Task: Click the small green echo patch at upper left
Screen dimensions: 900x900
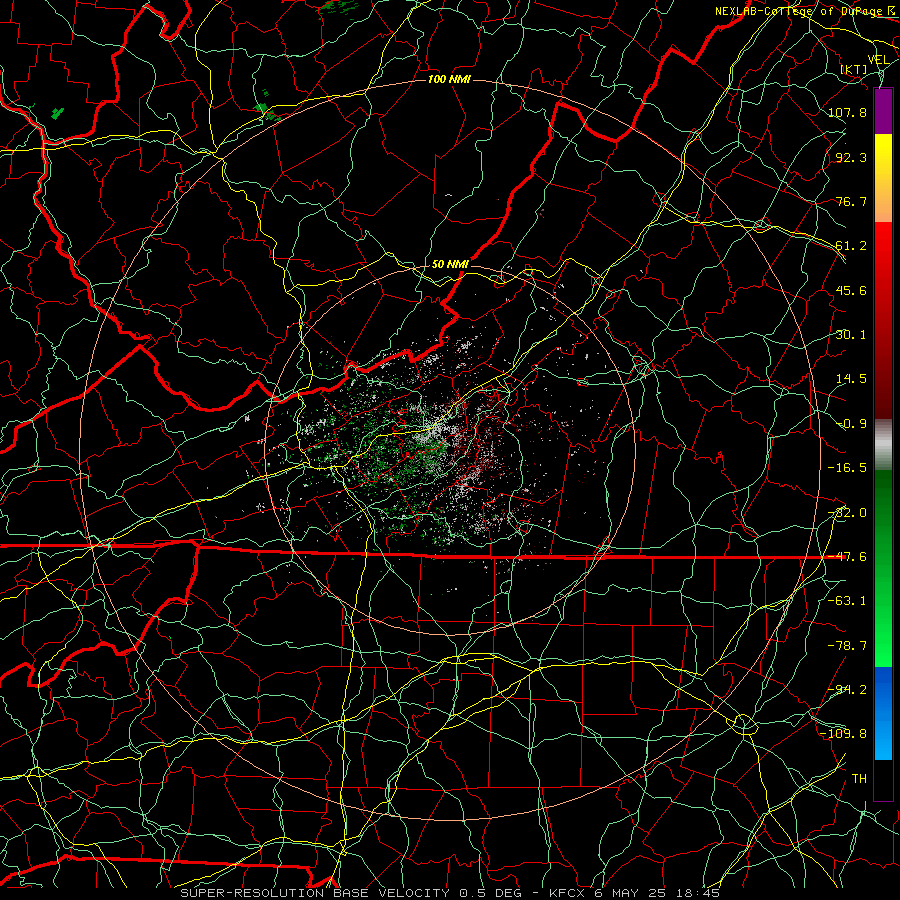Action: pos(57,113)
